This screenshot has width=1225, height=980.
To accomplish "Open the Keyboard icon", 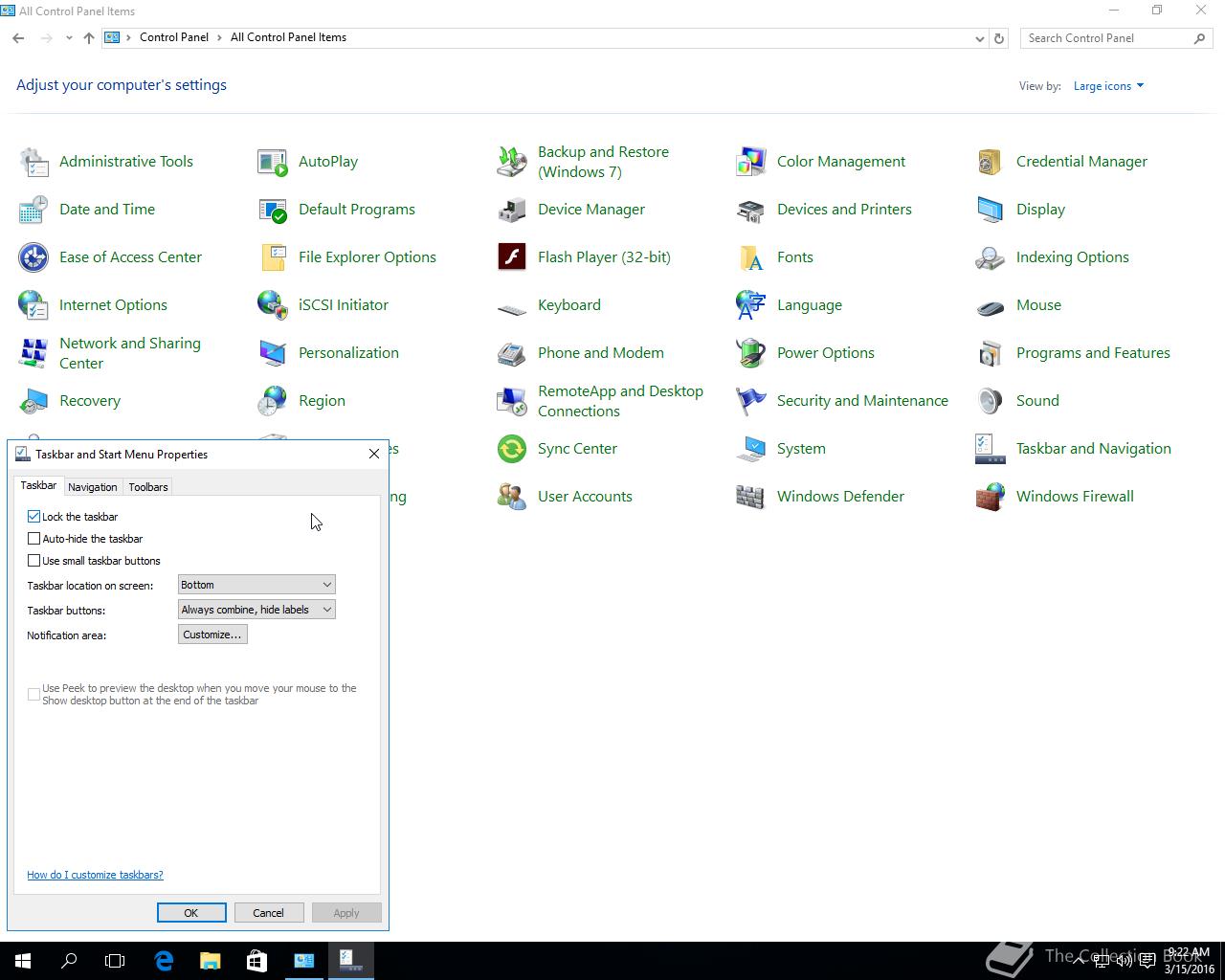I will pyautogui.click(x=512, y=308).
